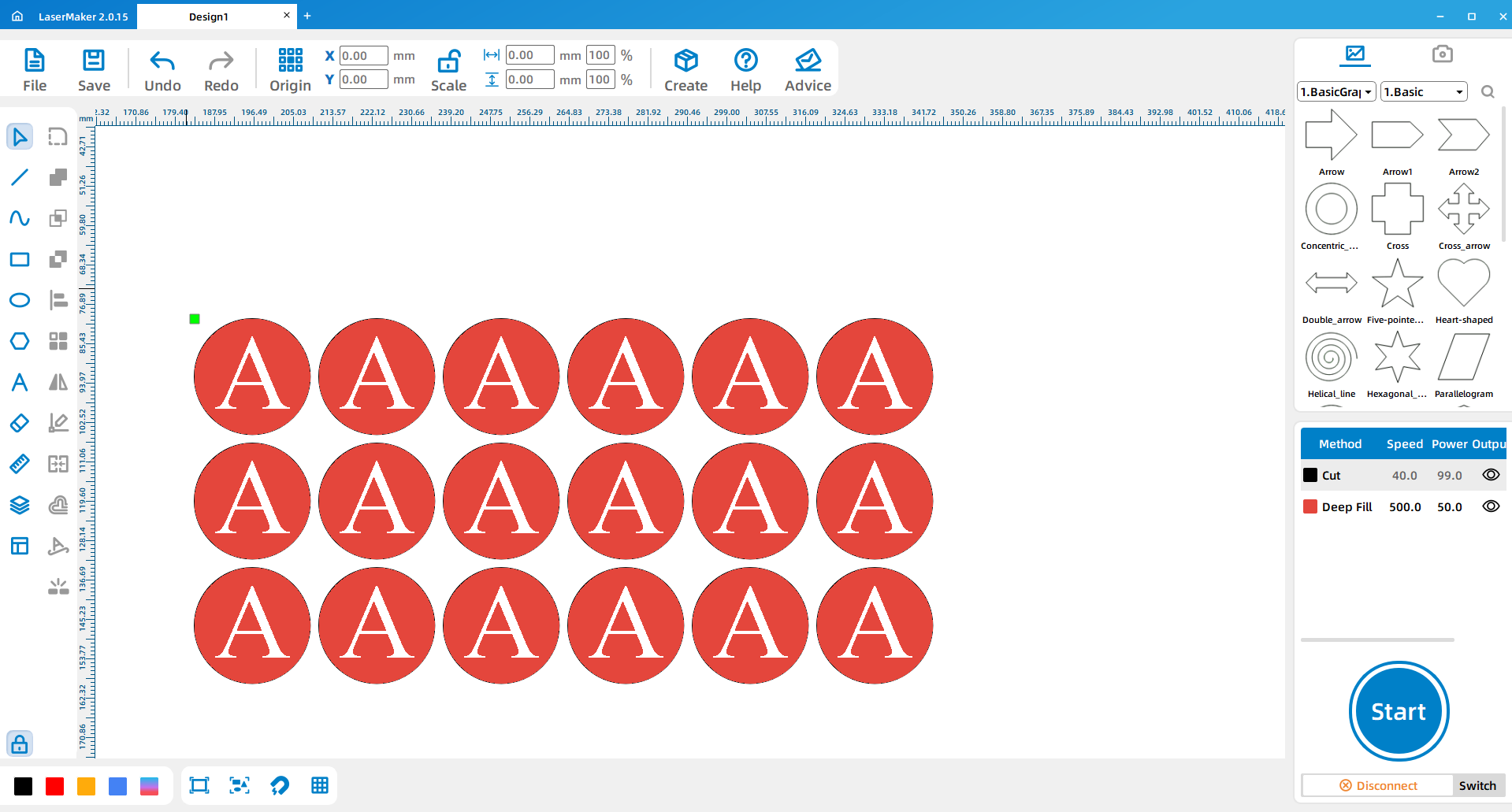Open the Help menu

tap(745, 70)
